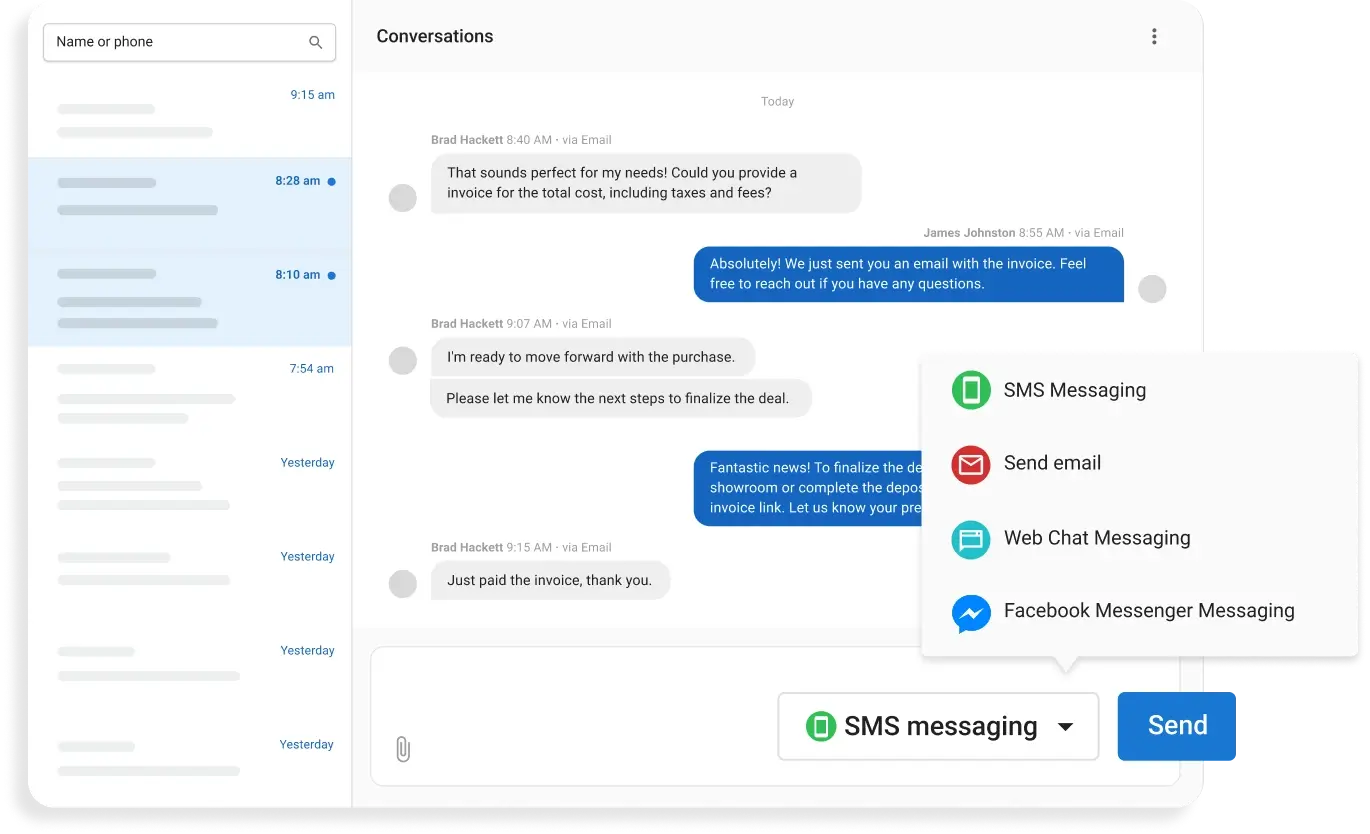Click Brad Hackett's name above his message
The image size is (1370, 834).
tap(467, 140)
